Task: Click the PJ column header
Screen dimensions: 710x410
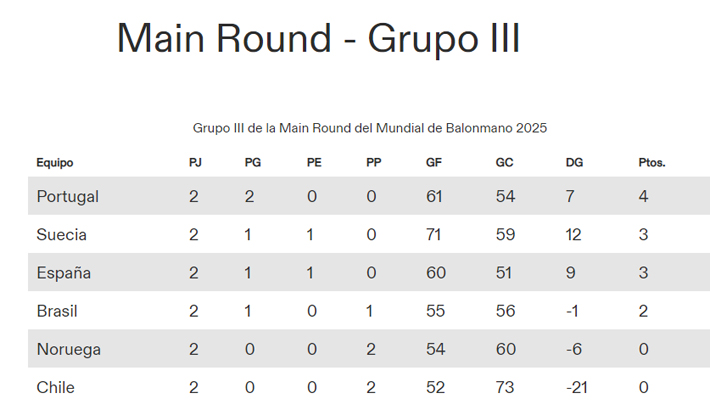Action: pyautogui.click(x=195, y=163)
